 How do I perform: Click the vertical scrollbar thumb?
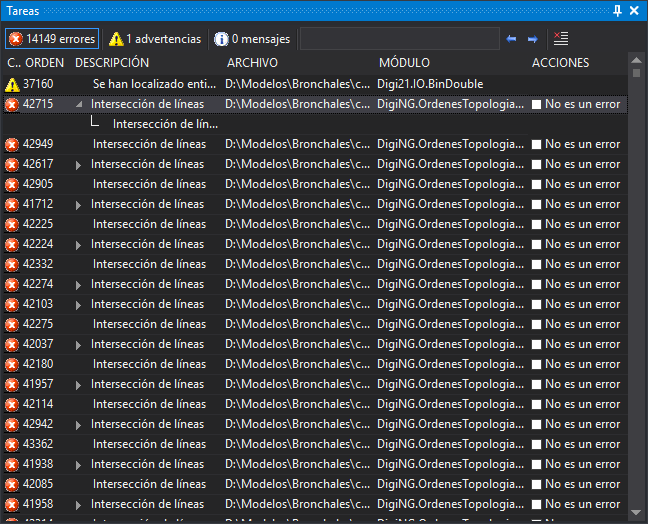coord(636,73)
